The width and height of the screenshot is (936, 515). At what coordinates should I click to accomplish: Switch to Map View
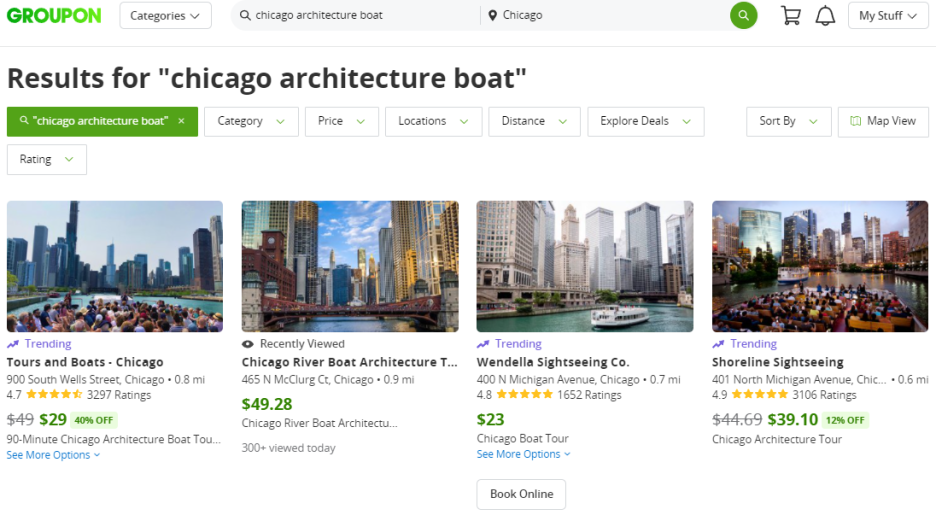(x=883, y=121)
